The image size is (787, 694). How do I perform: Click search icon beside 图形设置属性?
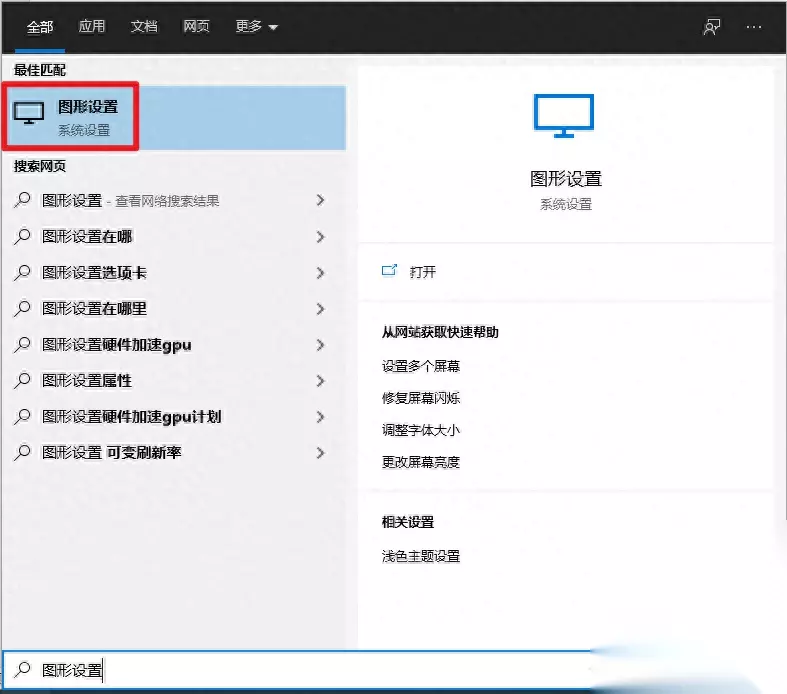pos(23,381)
